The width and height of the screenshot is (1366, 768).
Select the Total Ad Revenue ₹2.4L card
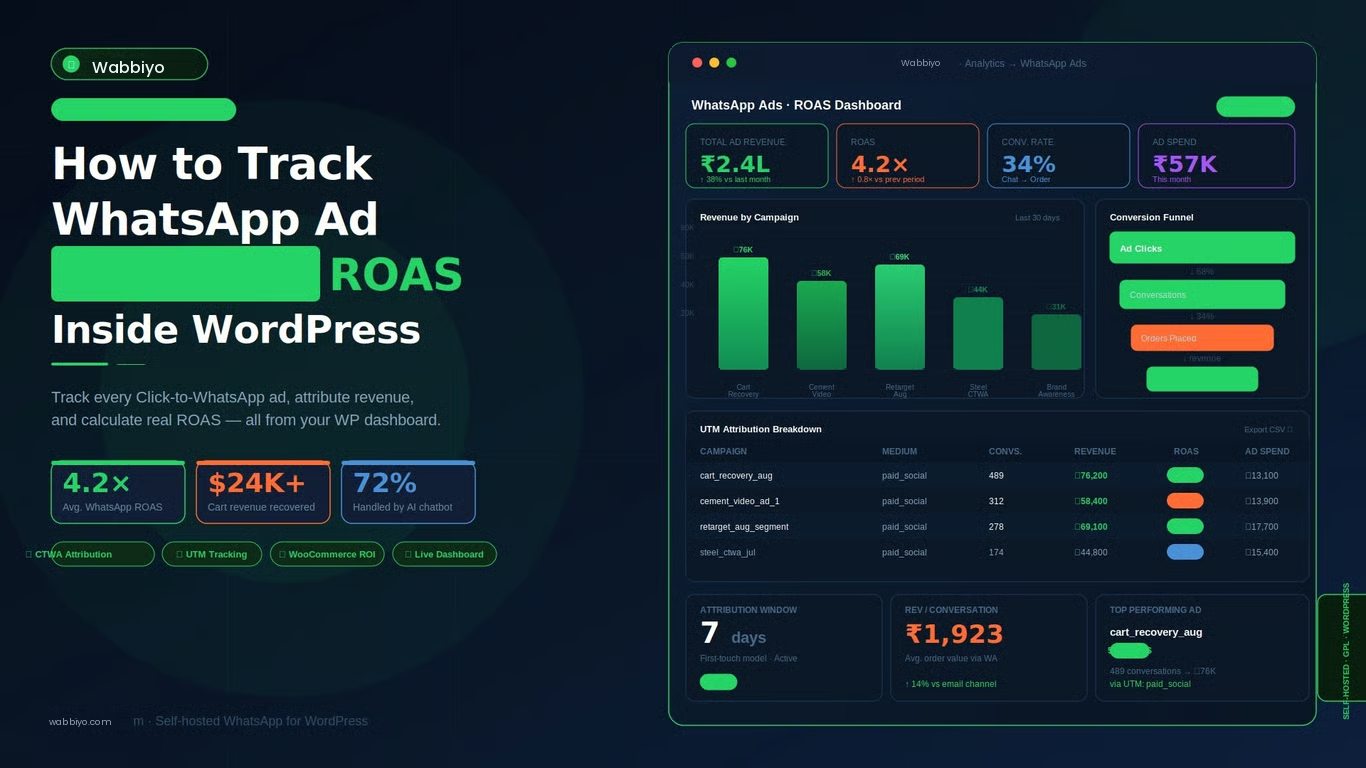click(757, 156)
